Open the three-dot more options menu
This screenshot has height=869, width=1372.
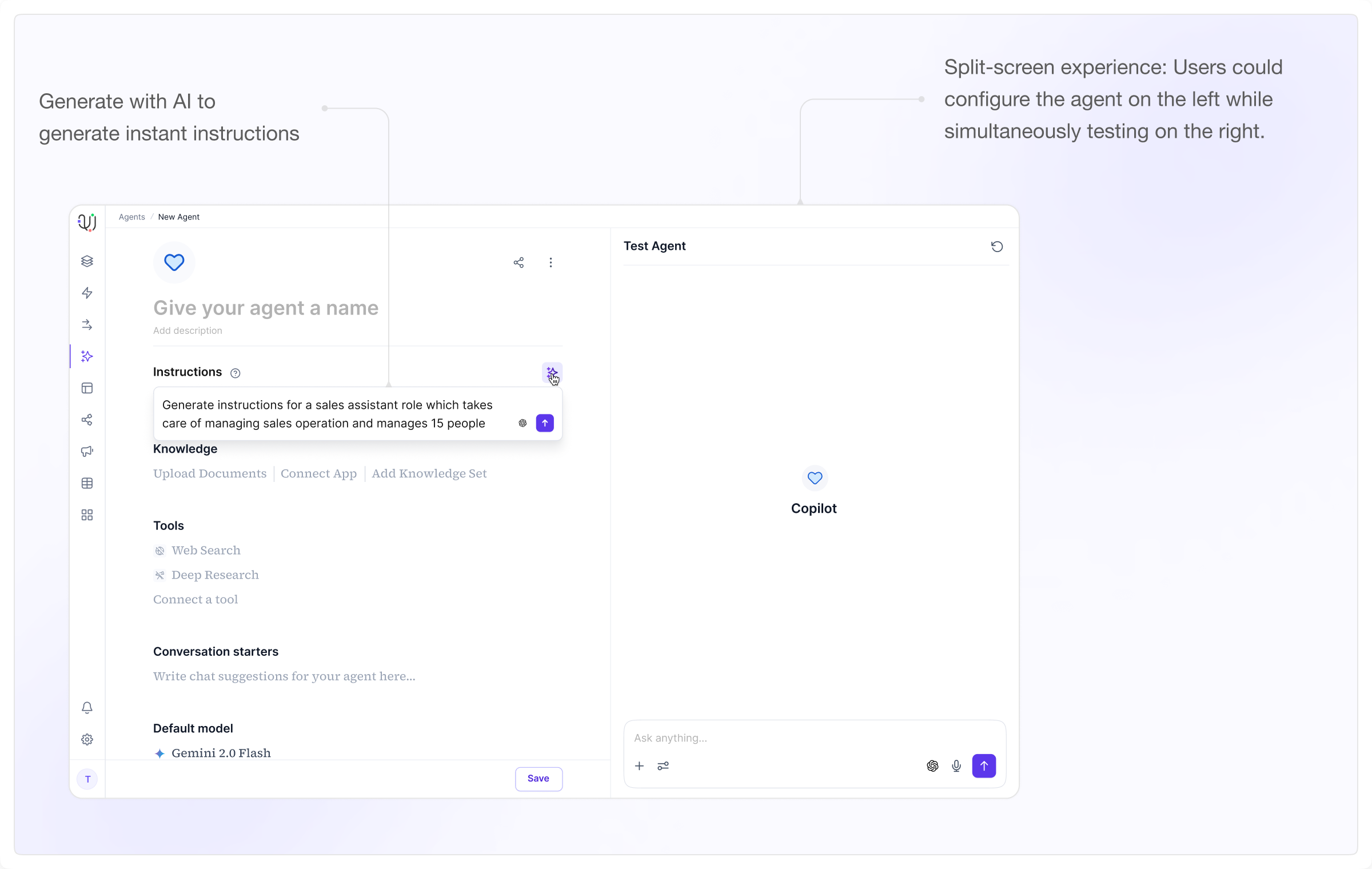click(551, 262)
